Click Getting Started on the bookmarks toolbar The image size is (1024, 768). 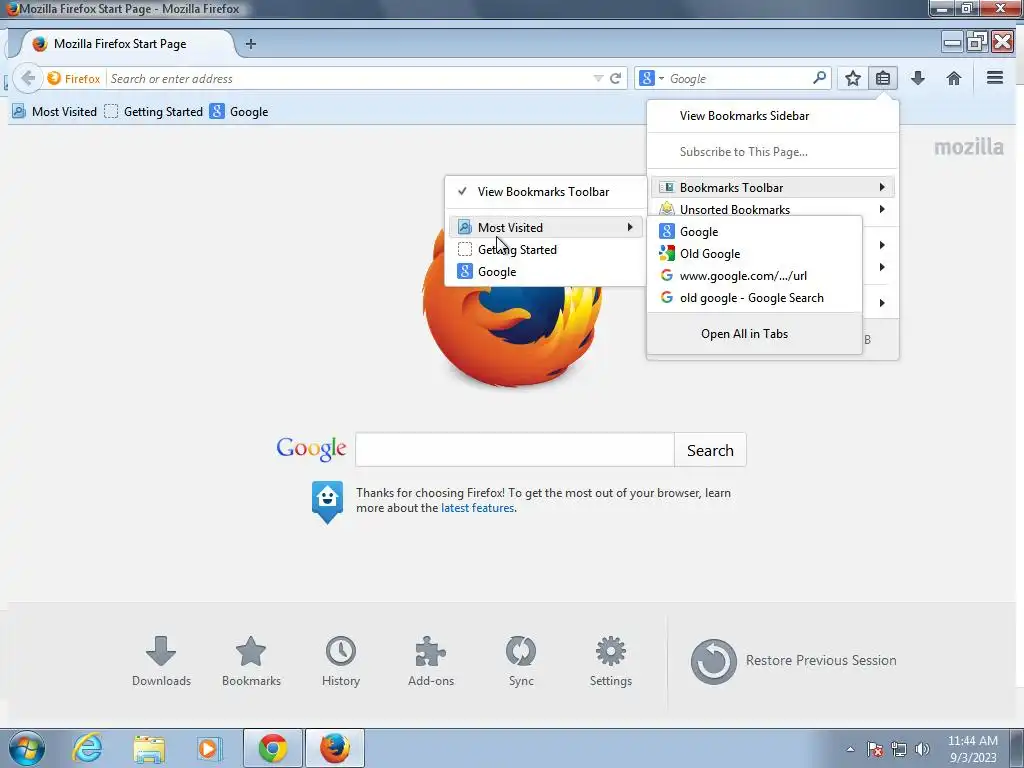[x=154, y=112]
